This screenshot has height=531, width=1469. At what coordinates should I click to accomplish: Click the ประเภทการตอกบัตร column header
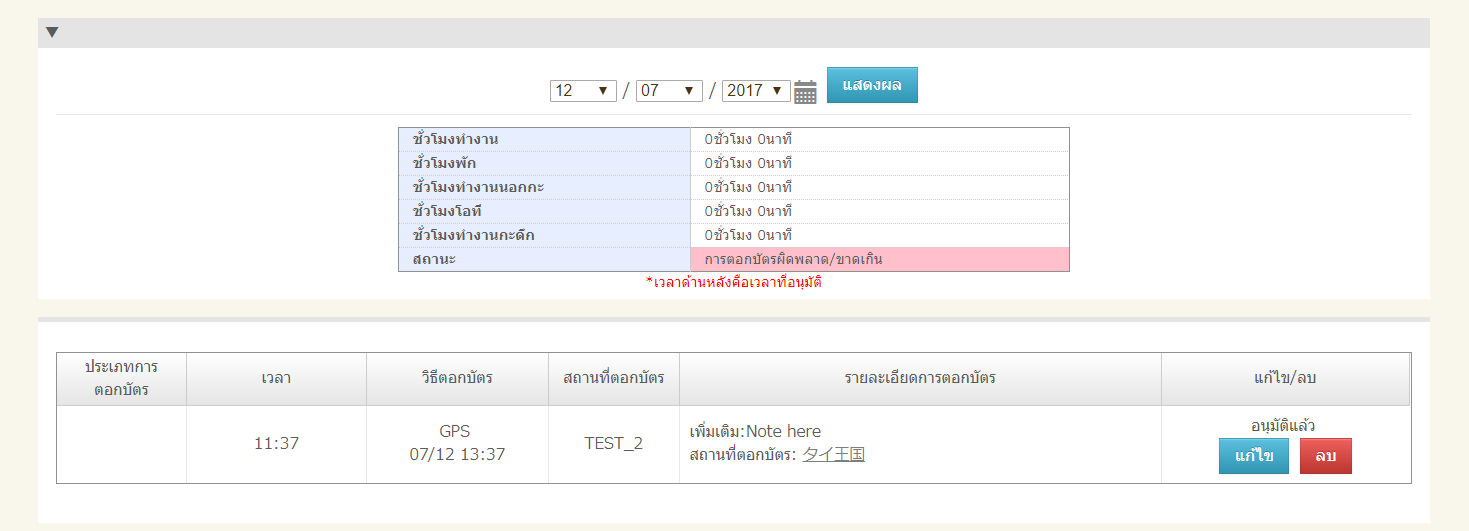tap(121, 378)
